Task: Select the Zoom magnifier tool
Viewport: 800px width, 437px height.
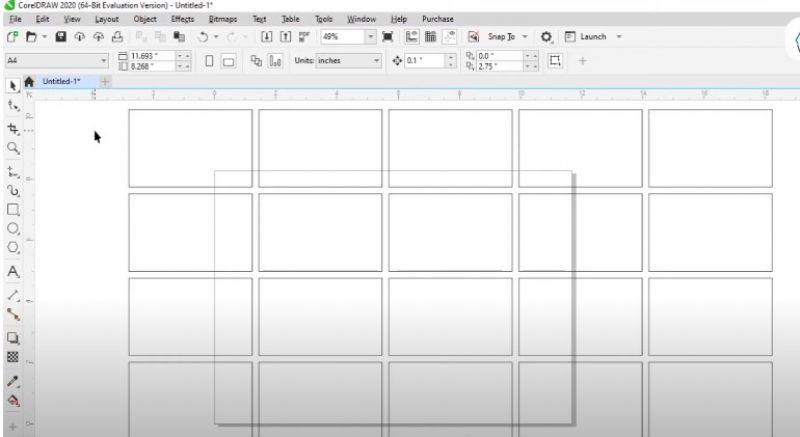Action: coord(14,147)
